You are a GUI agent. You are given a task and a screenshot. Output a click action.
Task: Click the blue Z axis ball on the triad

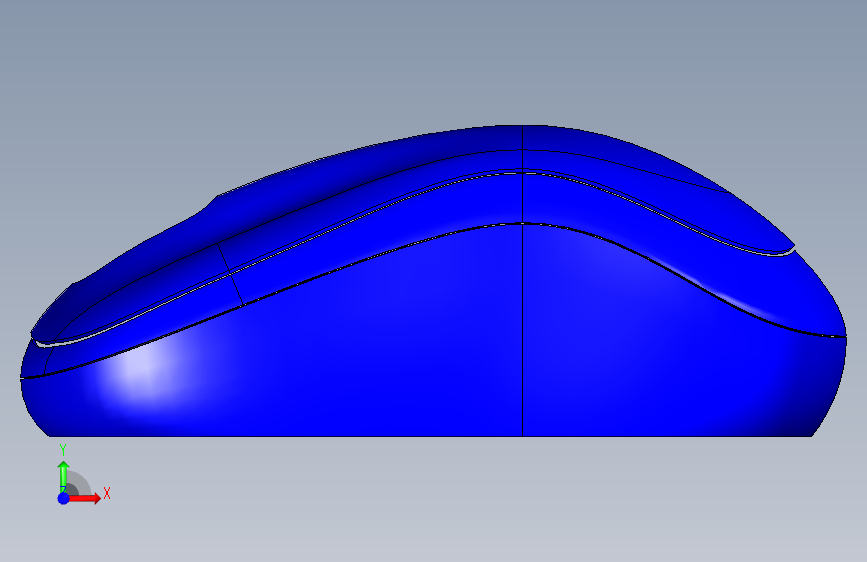click(64, 498)
